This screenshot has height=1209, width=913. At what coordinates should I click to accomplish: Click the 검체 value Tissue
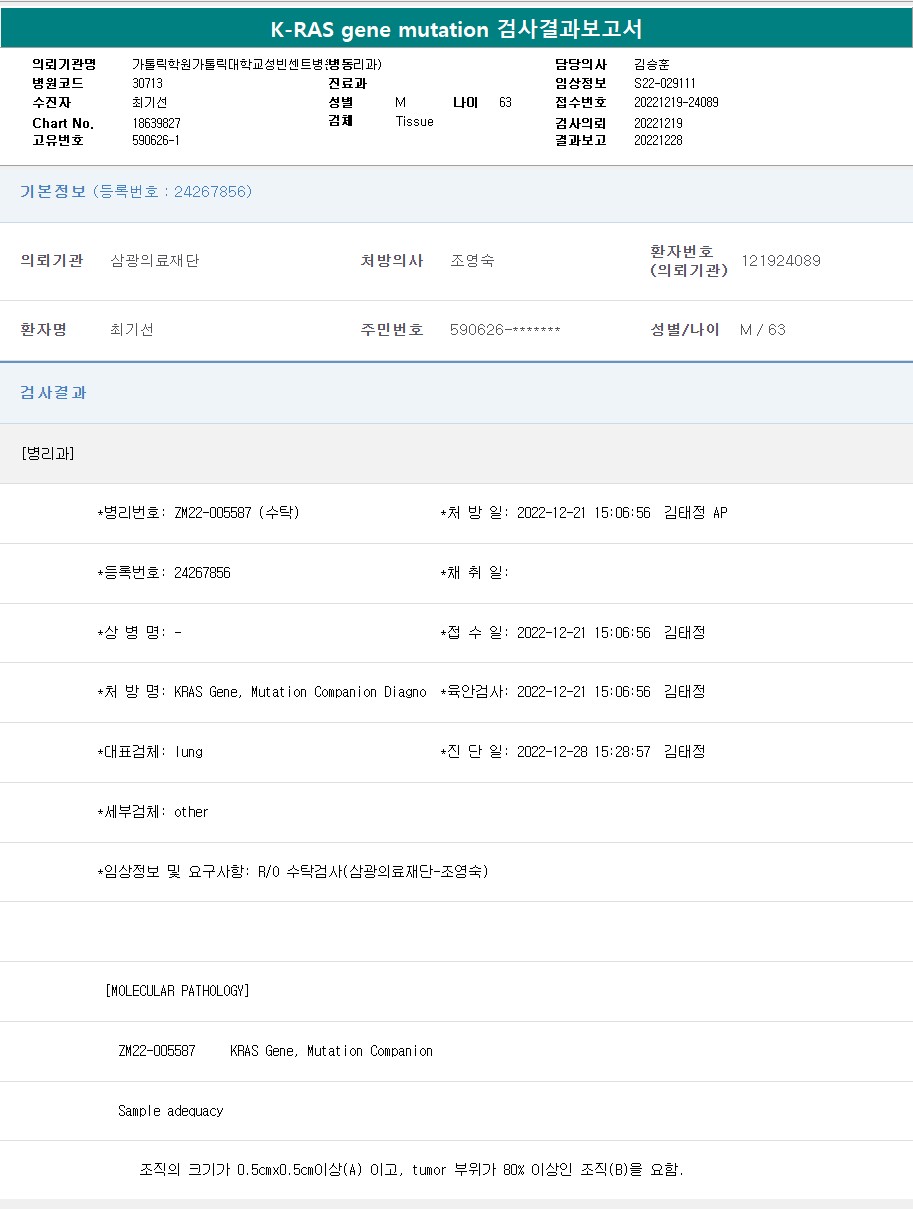[x=414, y=121]
